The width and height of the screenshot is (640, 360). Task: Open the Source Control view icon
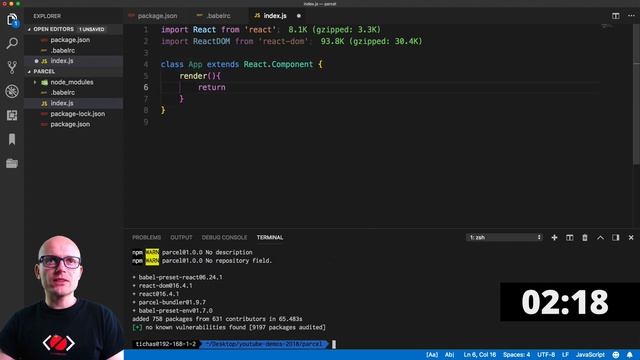pos(12,67)
